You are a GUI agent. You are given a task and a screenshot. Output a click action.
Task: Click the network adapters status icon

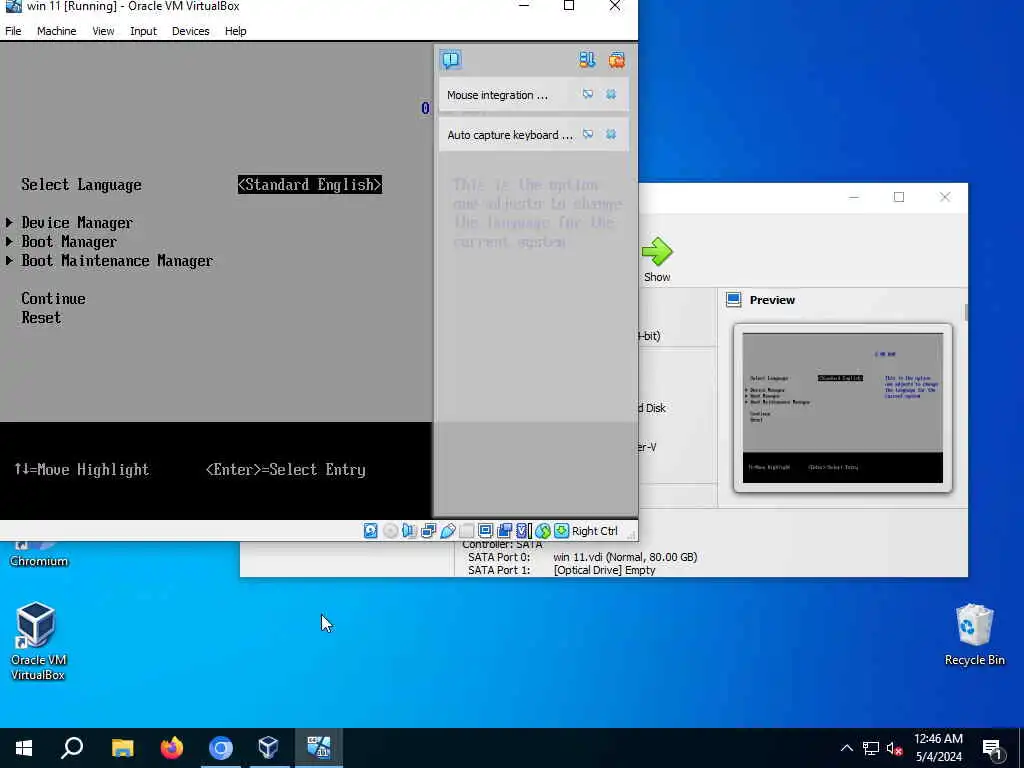point(428,531)
